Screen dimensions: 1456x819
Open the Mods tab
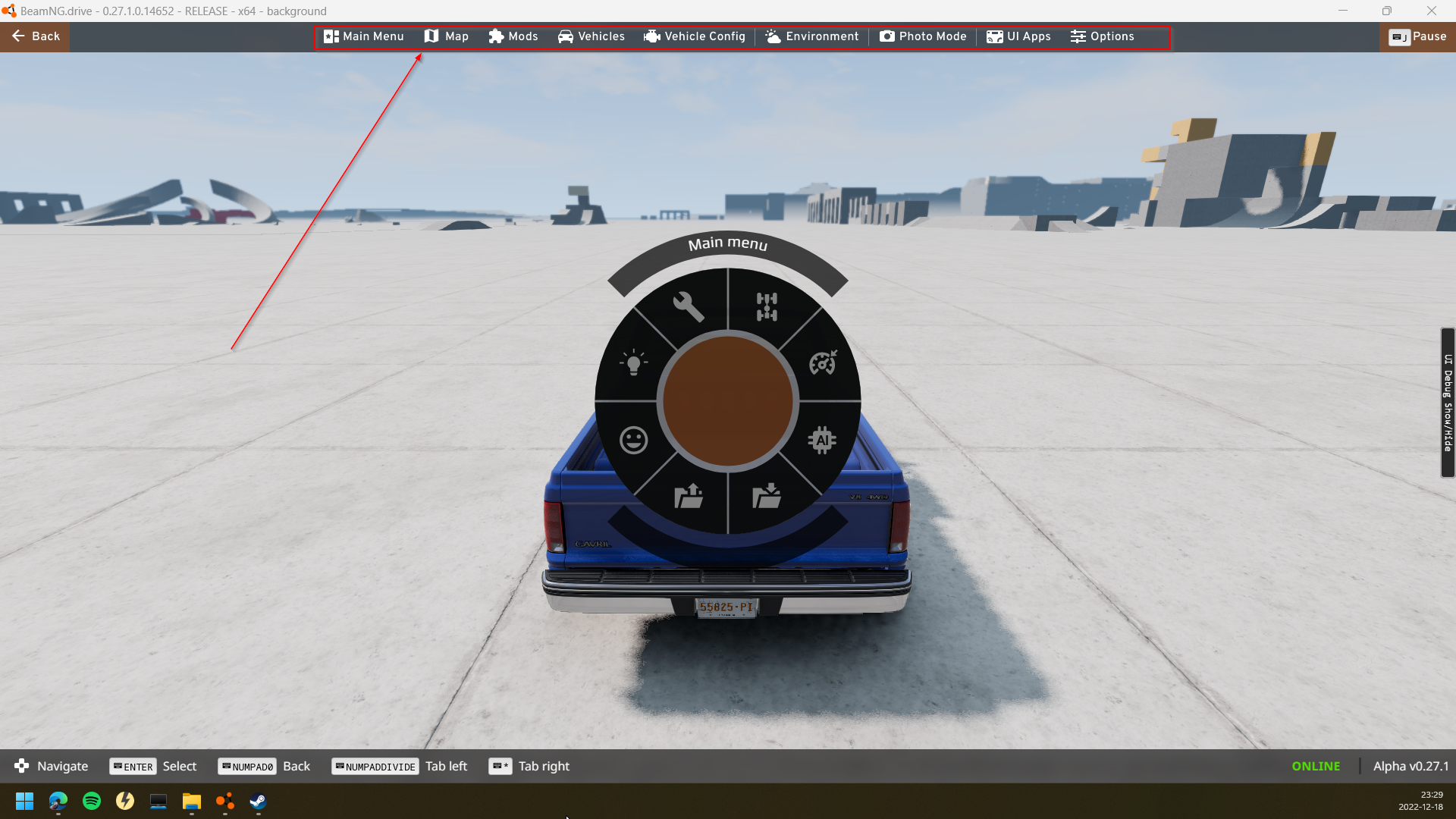(x=513, y=36)
